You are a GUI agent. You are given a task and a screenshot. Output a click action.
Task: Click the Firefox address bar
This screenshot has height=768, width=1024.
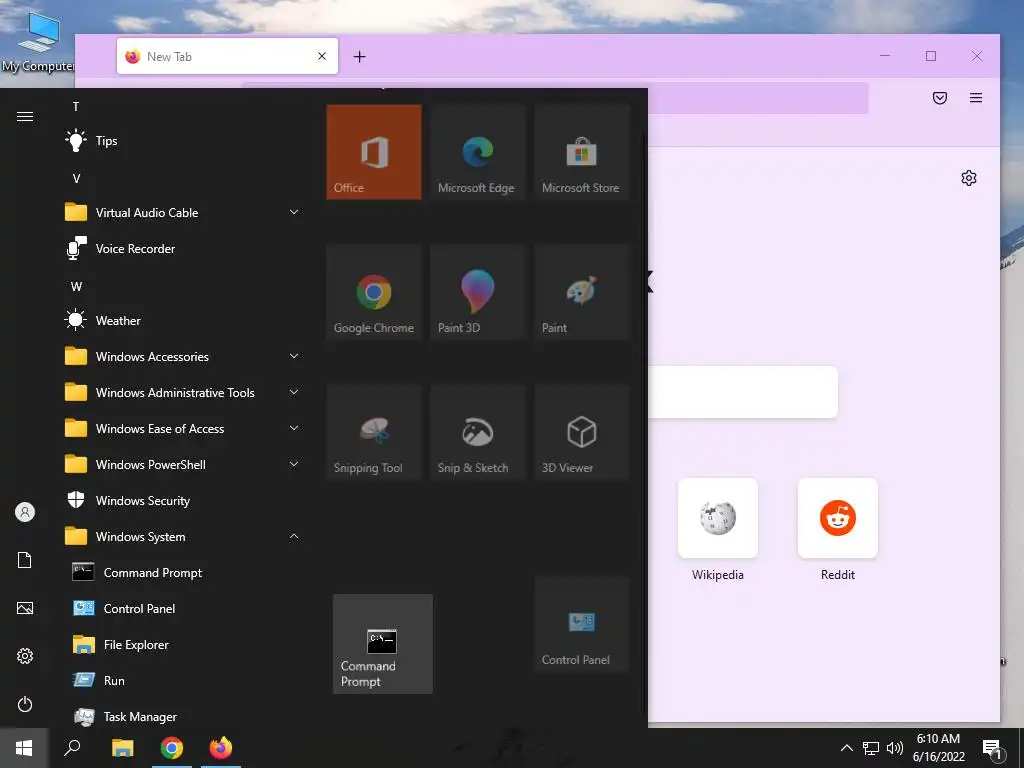pyautogui.click(x=758, y=98)
